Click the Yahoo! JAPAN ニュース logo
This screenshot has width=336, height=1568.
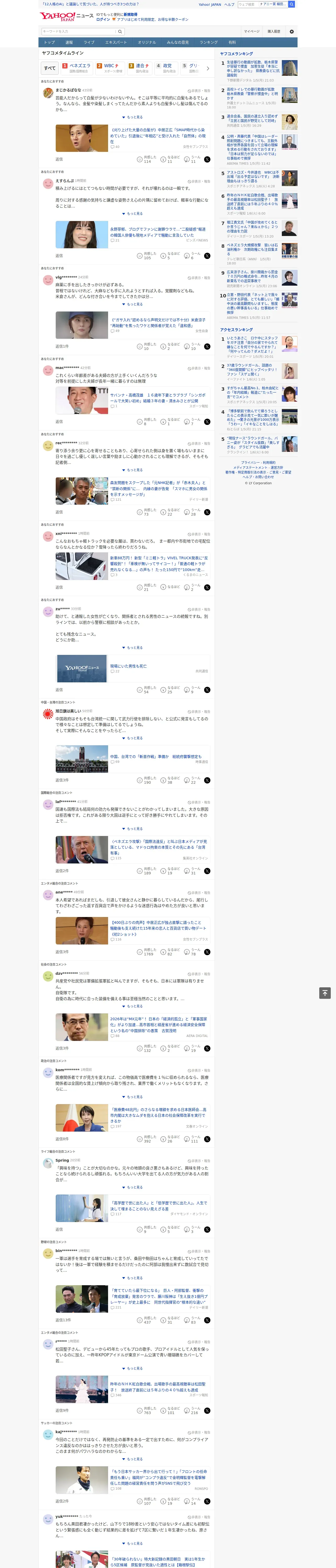66,16
